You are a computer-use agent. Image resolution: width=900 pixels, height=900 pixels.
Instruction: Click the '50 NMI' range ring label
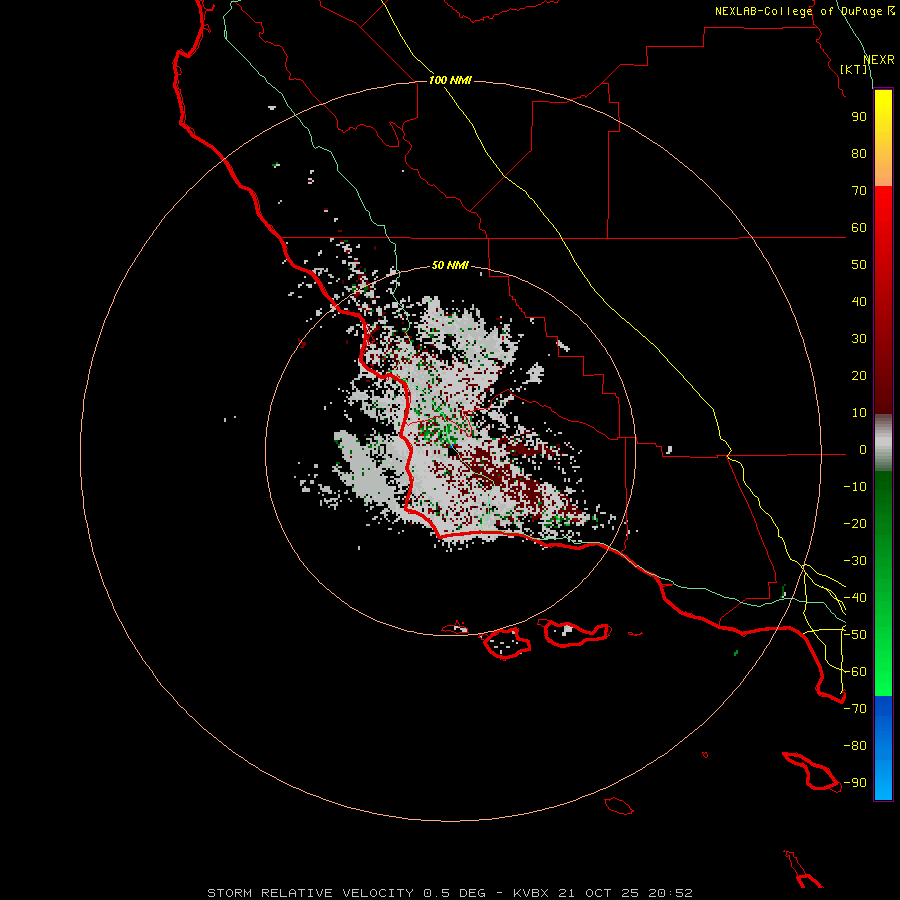point(450,265)
